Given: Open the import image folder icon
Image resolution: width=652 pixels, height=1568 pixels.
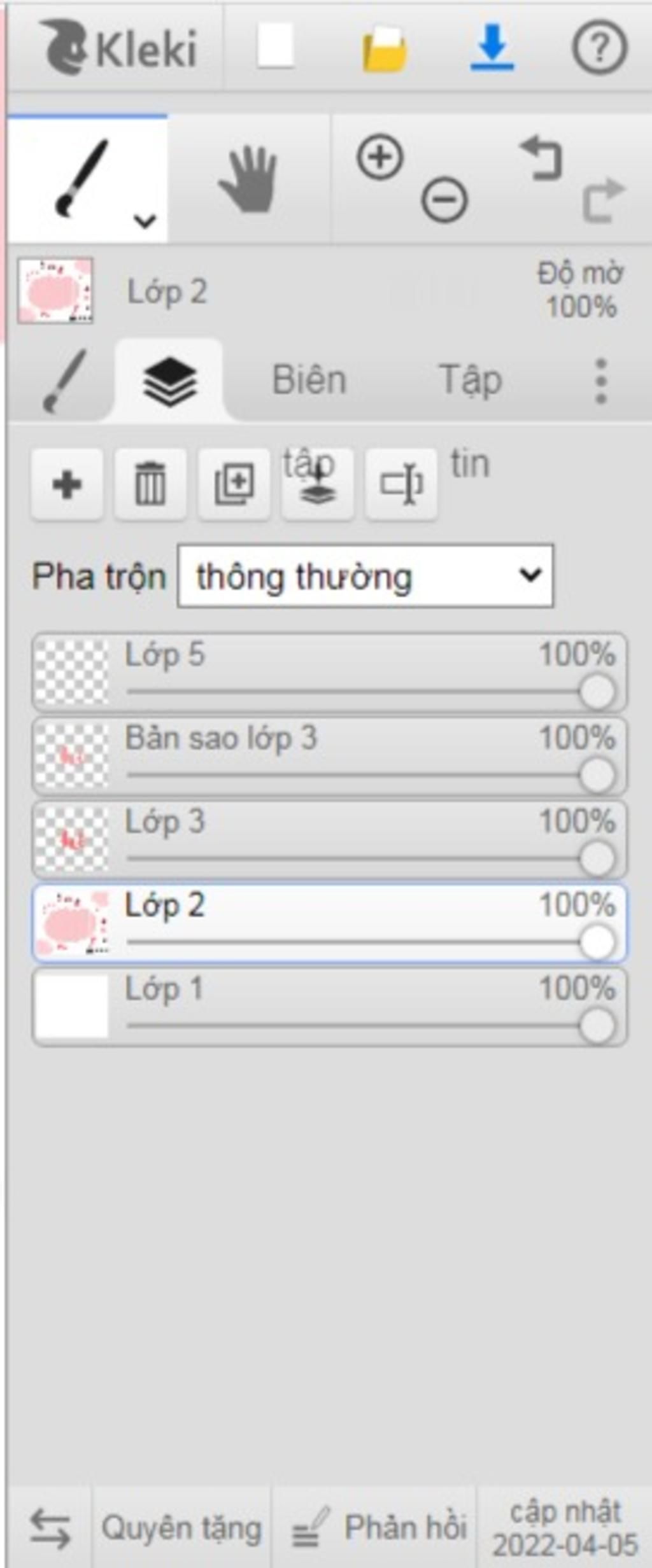Looking at the screenshot, I should click(385, 48).
